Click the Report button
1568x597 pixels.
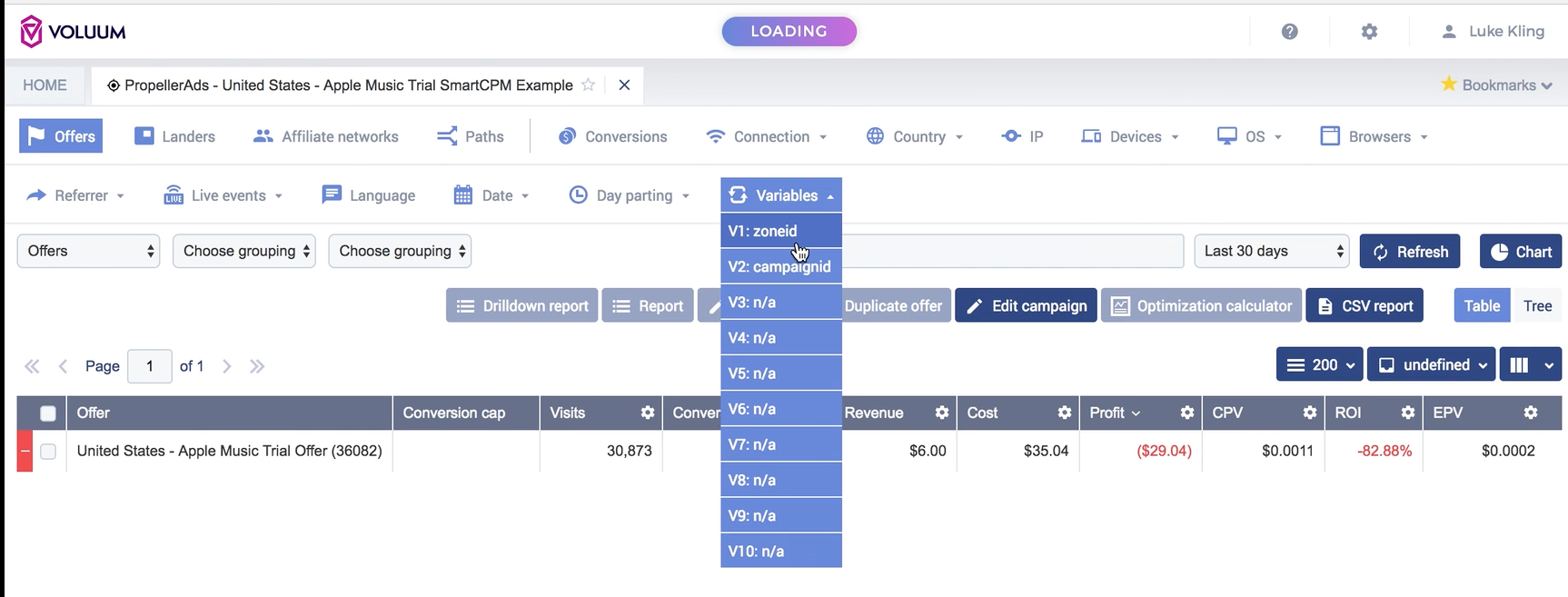tap(648, 305)
